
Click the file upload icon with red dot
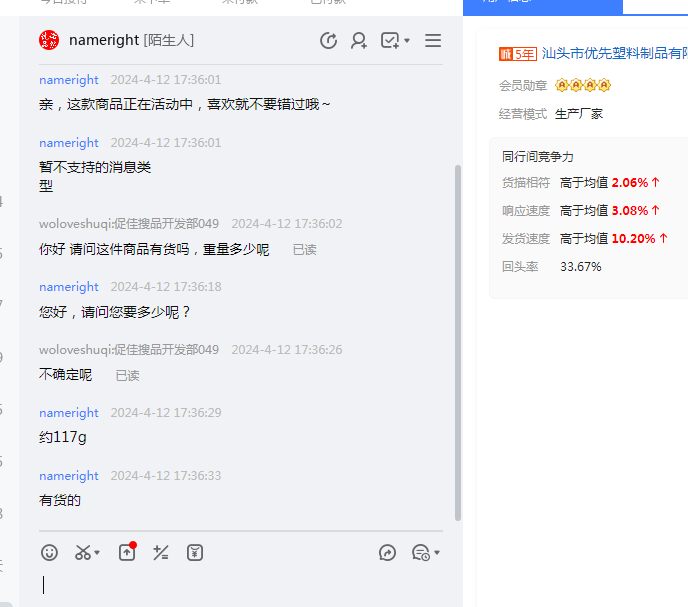pyautogui.click(x=127, y=552)
